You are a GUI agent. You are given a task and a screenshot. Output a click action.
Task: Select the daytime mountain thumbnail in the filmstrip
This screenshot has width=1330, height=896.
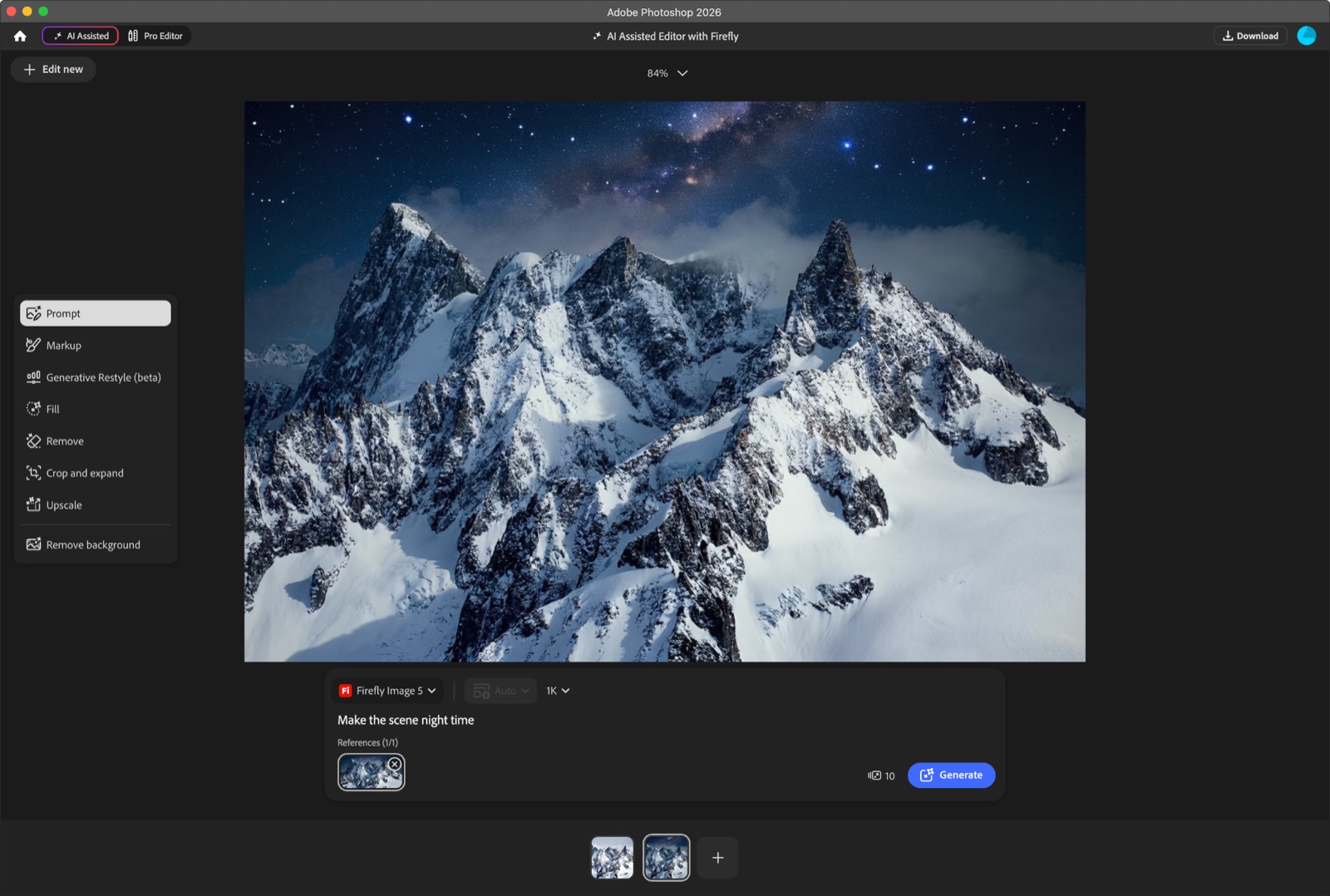612,858
